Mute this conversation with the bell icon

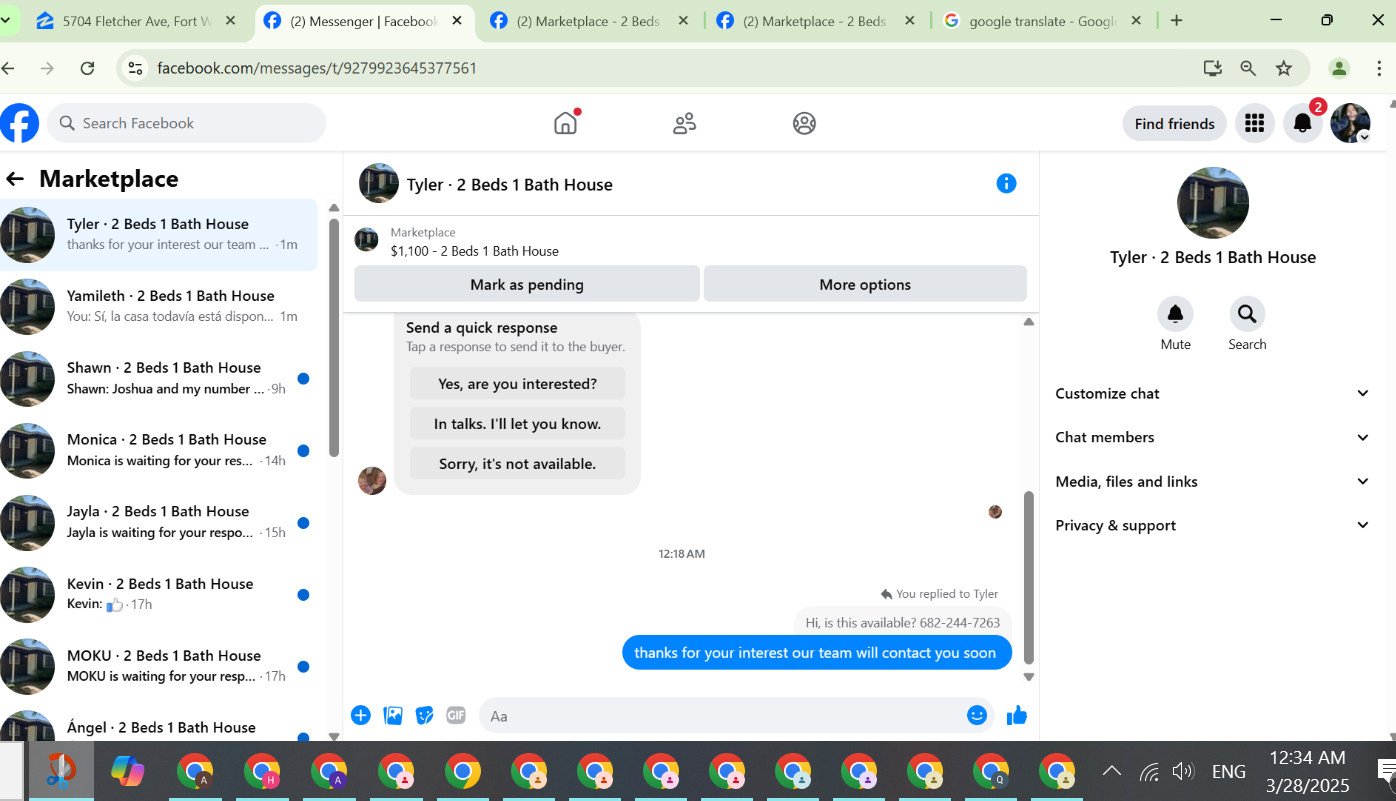[1175, 314]
